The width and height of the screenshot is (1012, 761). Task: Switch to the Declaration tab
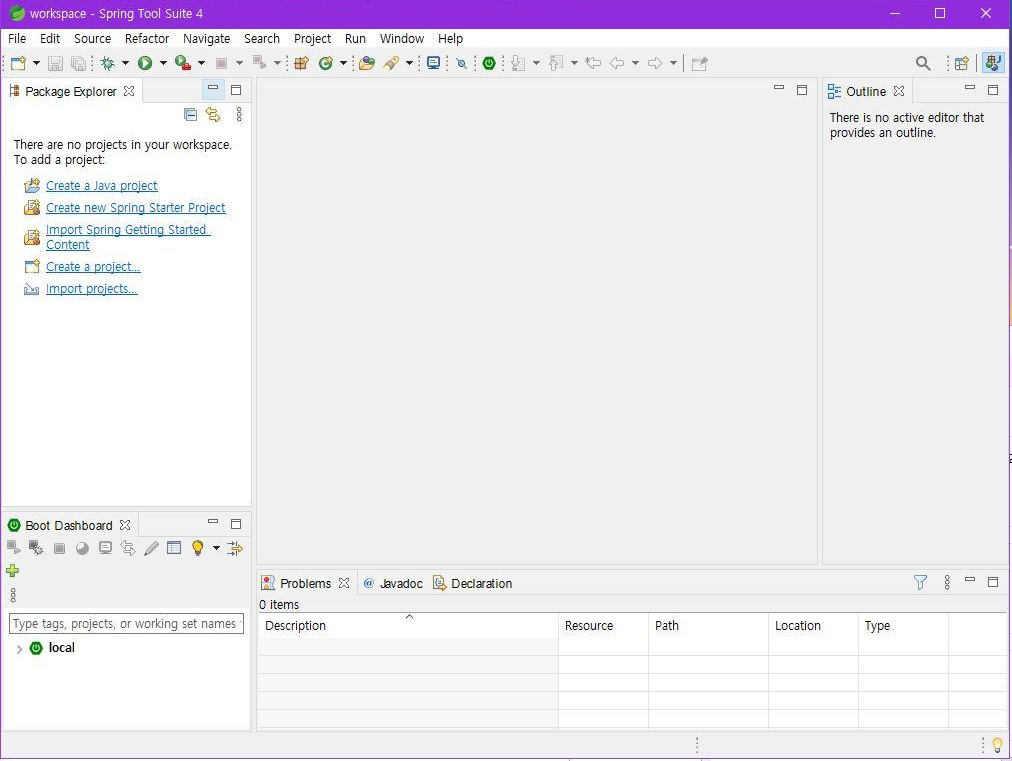coord(472,583)
